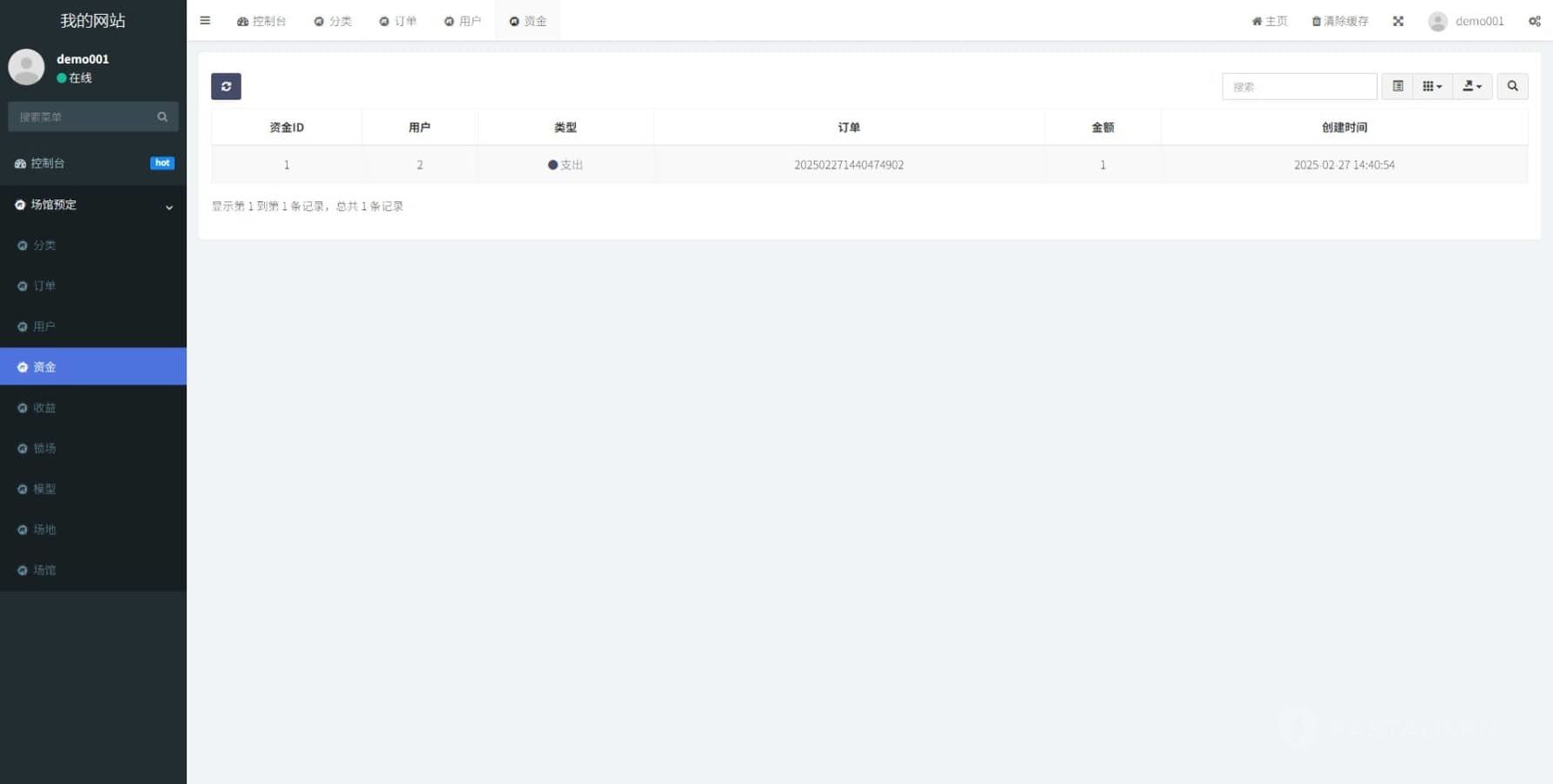The image size is (1553, 784).
Task: Switch to the 订单 top tab
Action: click(x=397, y=21)
